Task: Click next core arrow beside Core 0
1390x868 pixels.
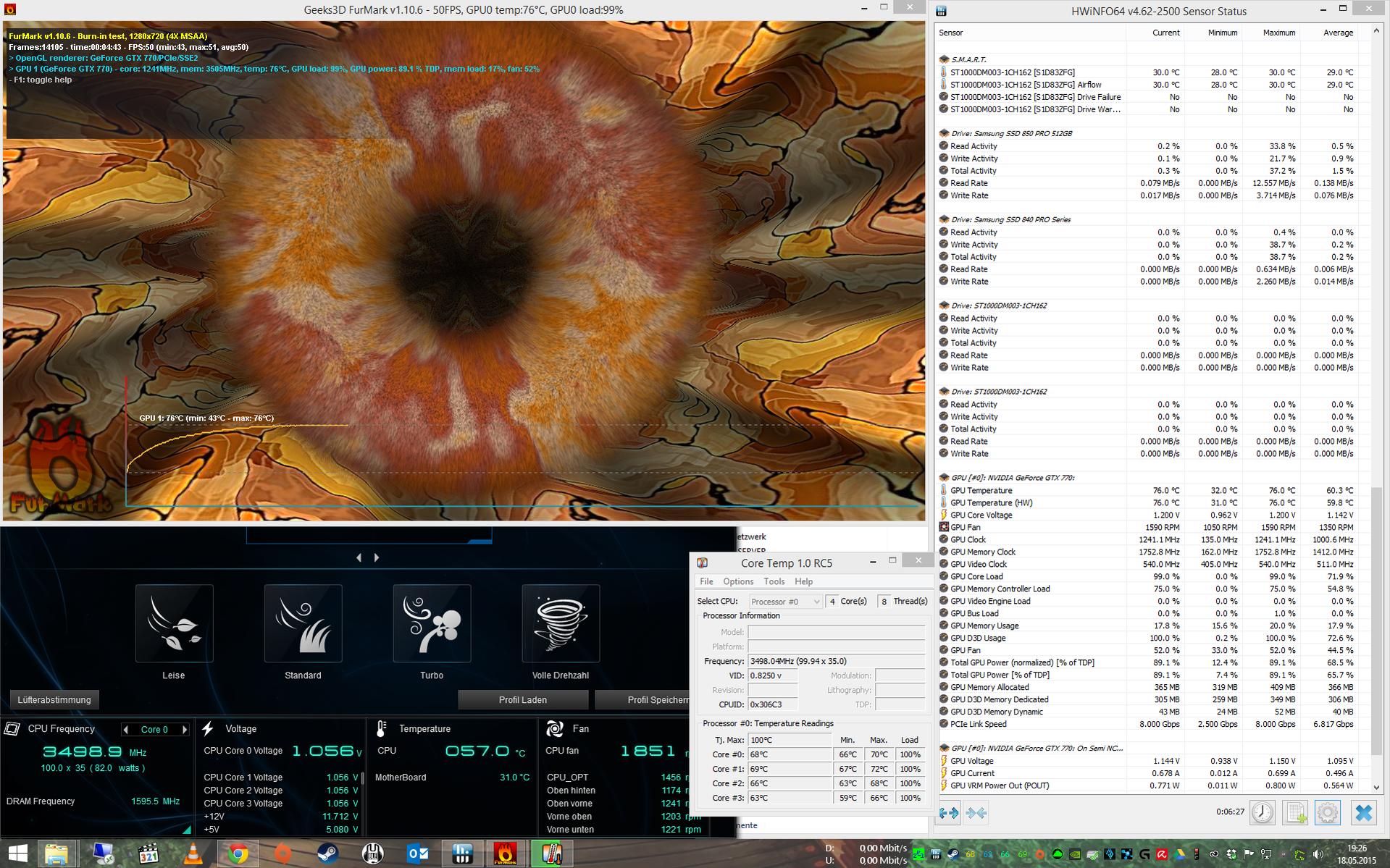Action: [184, 730]
